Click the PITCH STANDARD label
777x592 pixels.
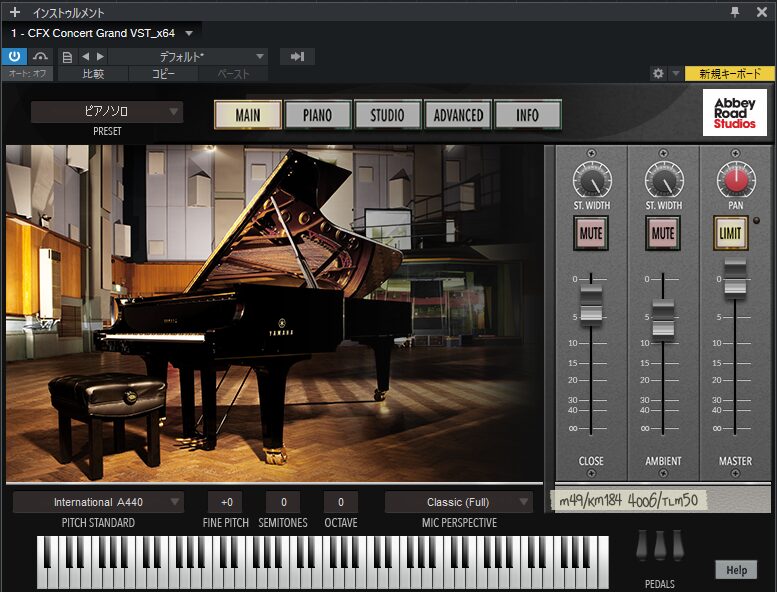98,523
